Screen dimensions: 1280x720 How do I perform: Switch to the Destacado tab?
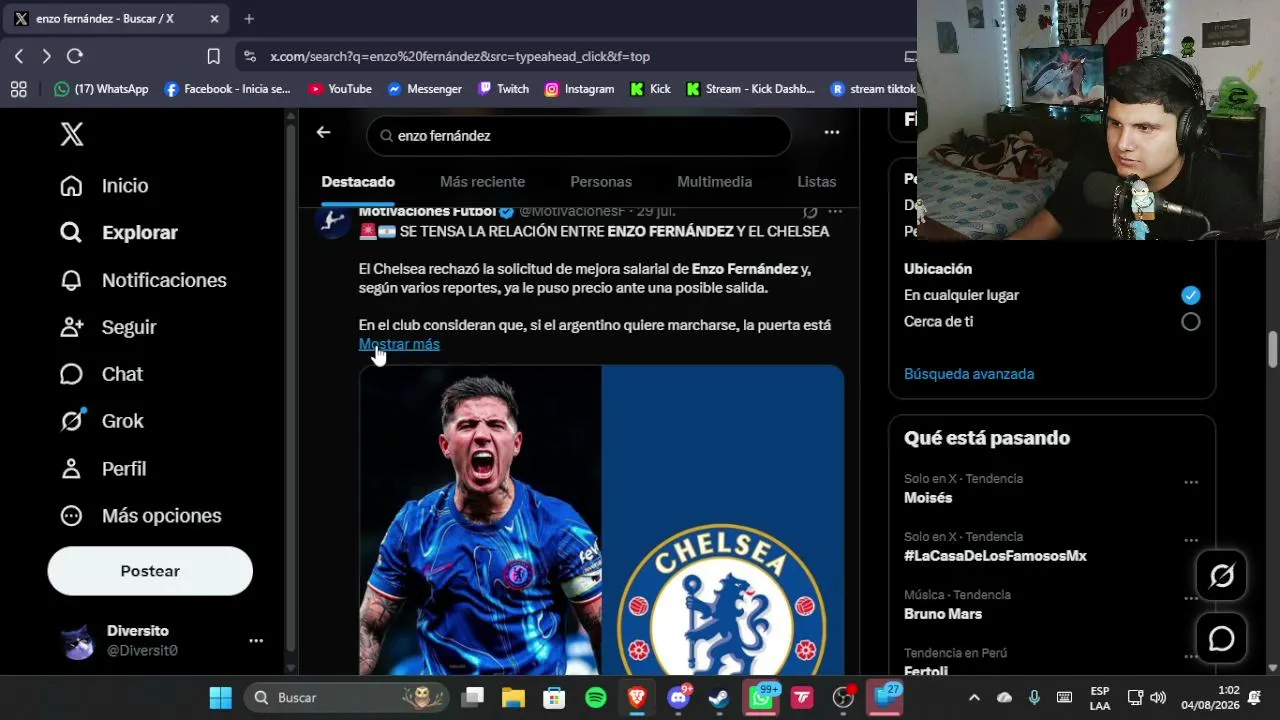pyautogui.click(x=358, y=182)
